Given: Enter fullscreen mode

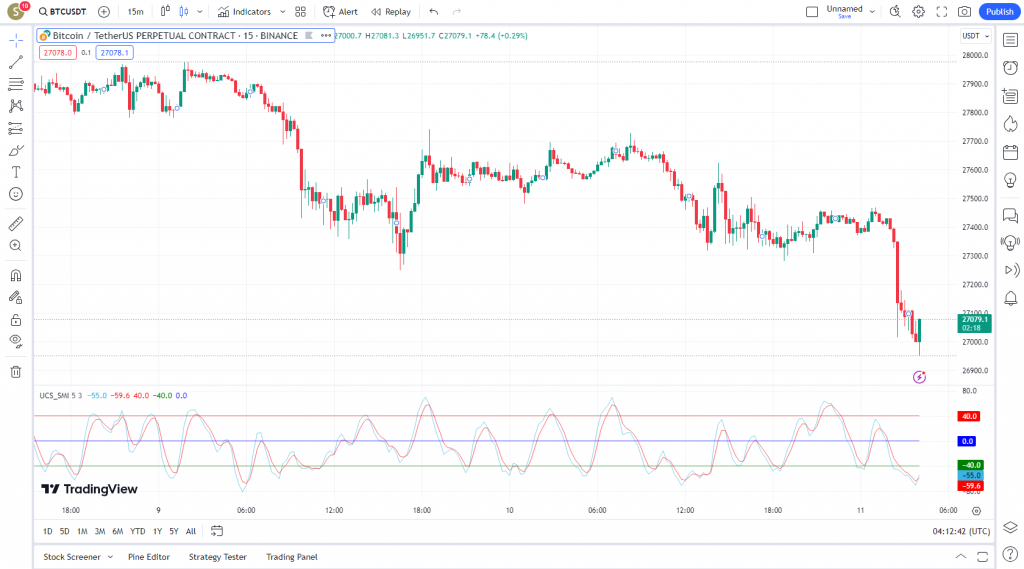Looking at the screenshot, I should pyautogui.click(x=942, y=12).
